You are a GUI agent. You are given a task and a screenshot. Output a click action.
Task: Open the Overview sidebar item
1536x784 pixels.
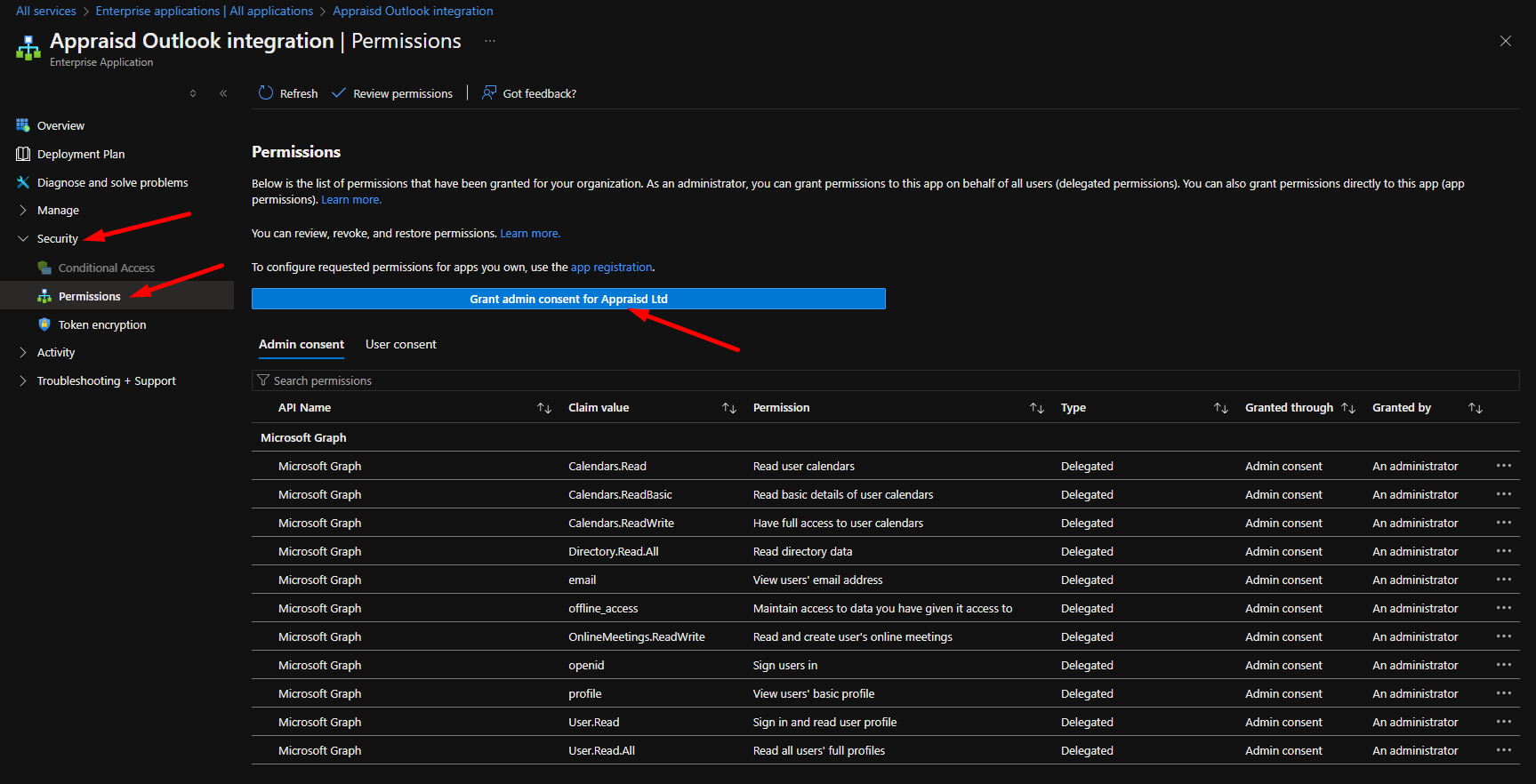coord(60,125)
